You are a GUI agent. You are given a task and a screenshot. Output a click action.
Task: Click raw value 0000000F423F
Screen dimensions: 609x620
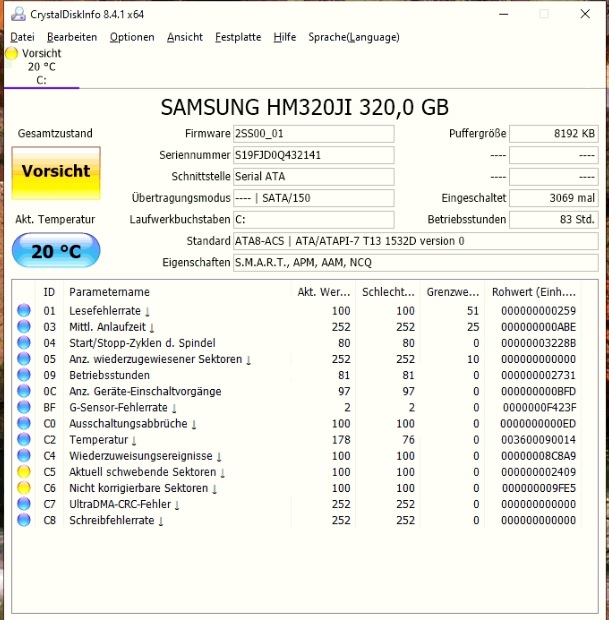[539, 407]
